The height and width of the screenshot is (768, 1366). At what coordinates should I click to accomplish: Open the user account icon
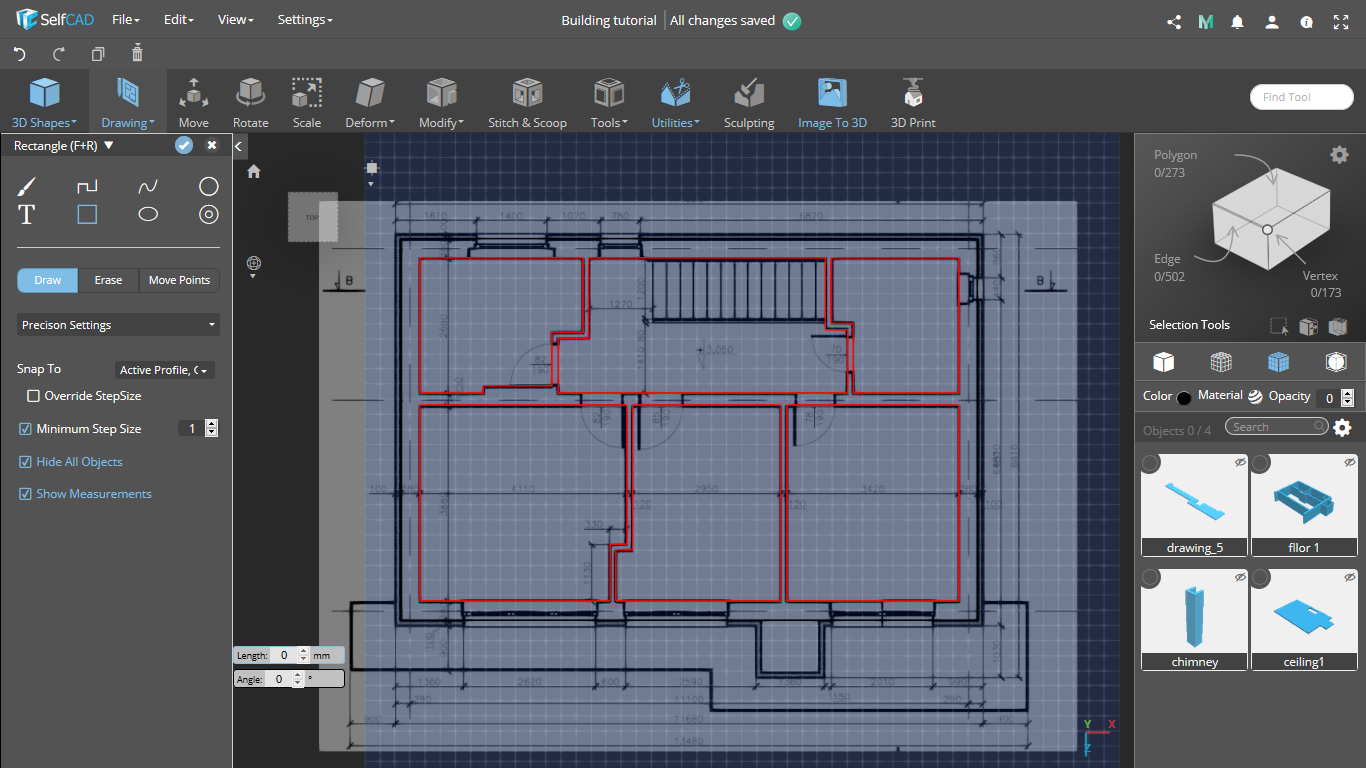pyautogui.click(x=1271, y=21)
